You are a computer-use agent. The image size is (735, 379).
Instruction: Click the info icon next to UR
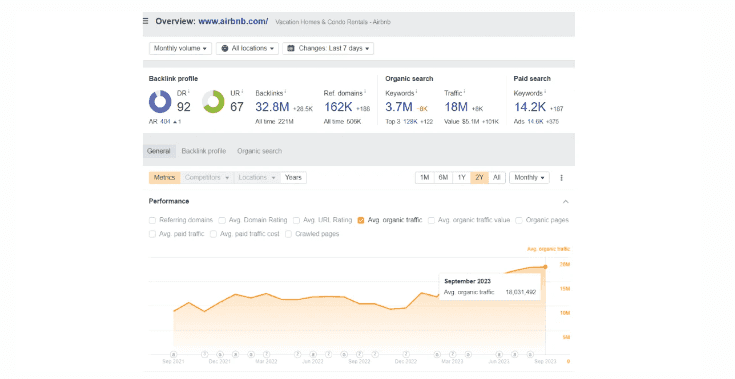click(242, 91)
